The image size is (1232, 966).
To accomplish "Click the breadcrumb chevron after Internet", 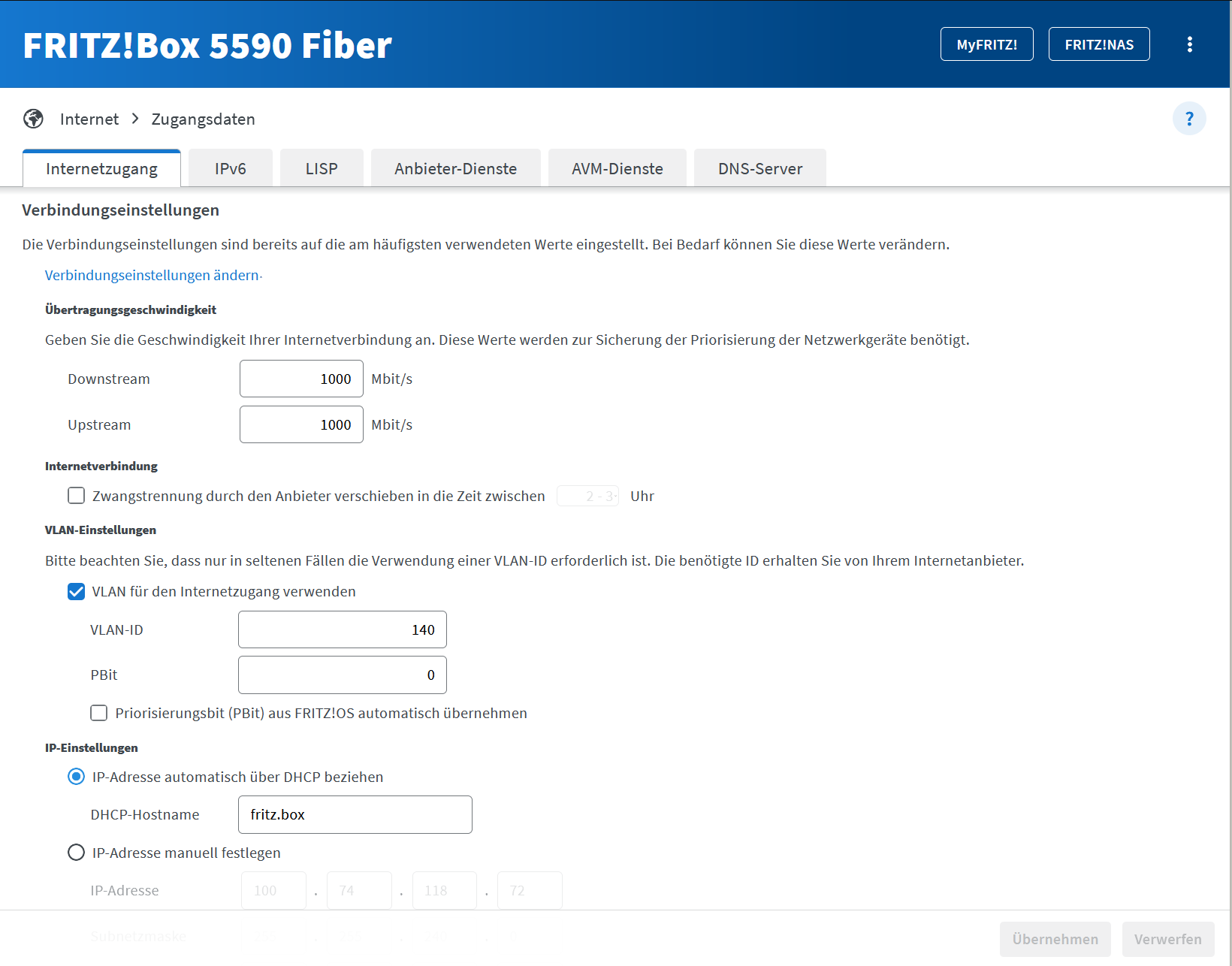I will coord(135,119).
